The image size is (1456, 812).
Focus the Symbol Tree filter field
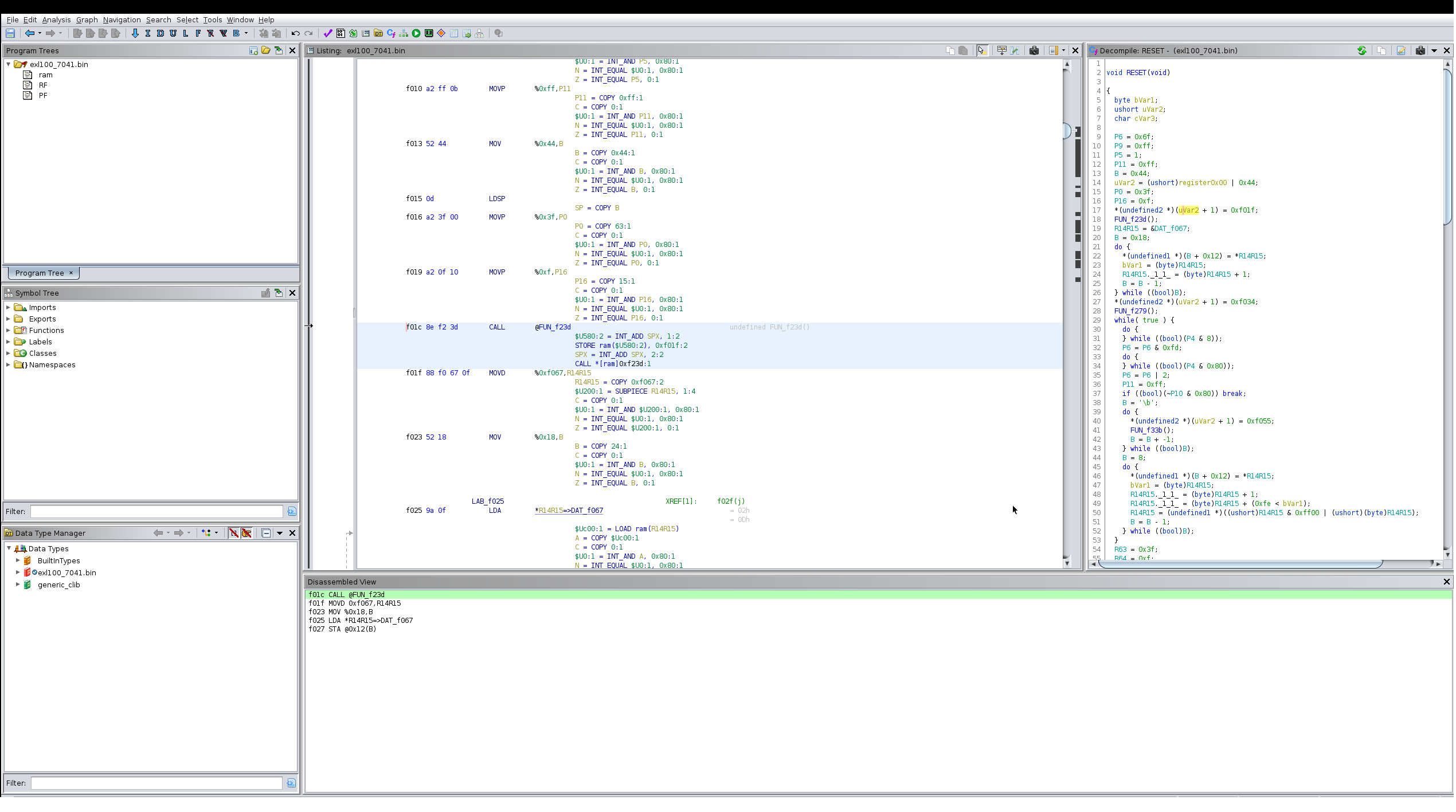(156, 511)
